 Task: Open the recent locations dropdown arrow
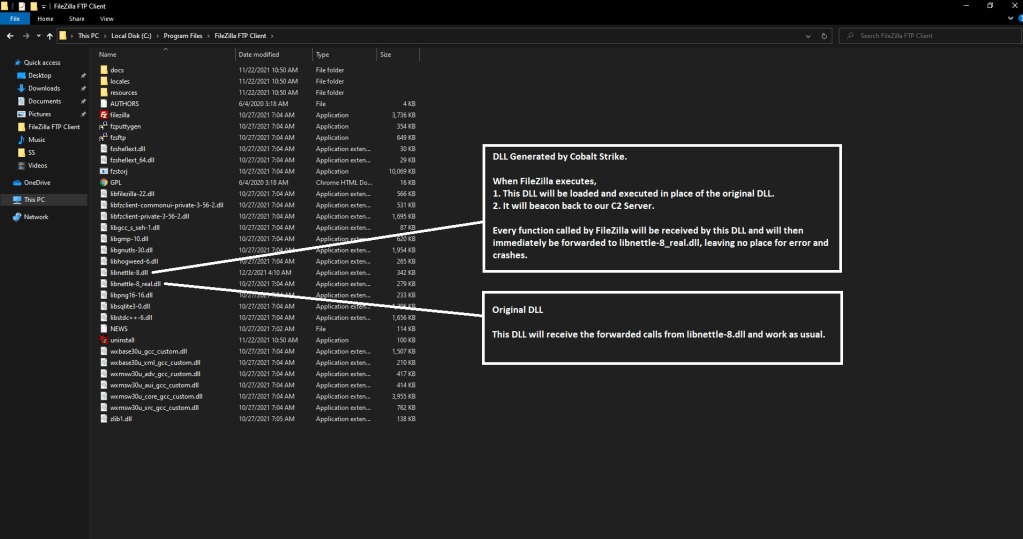[37, 36]
